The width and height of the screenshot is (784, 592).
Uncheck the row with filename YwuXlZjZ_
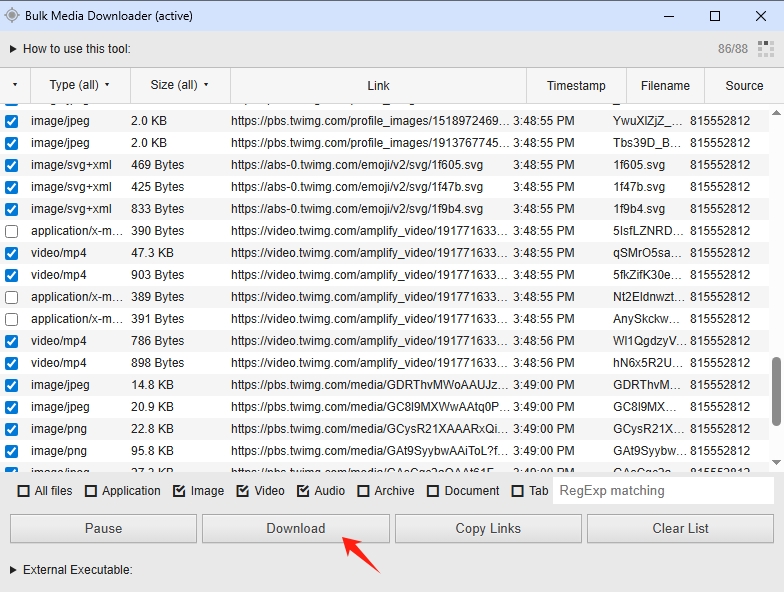point(12,122)
